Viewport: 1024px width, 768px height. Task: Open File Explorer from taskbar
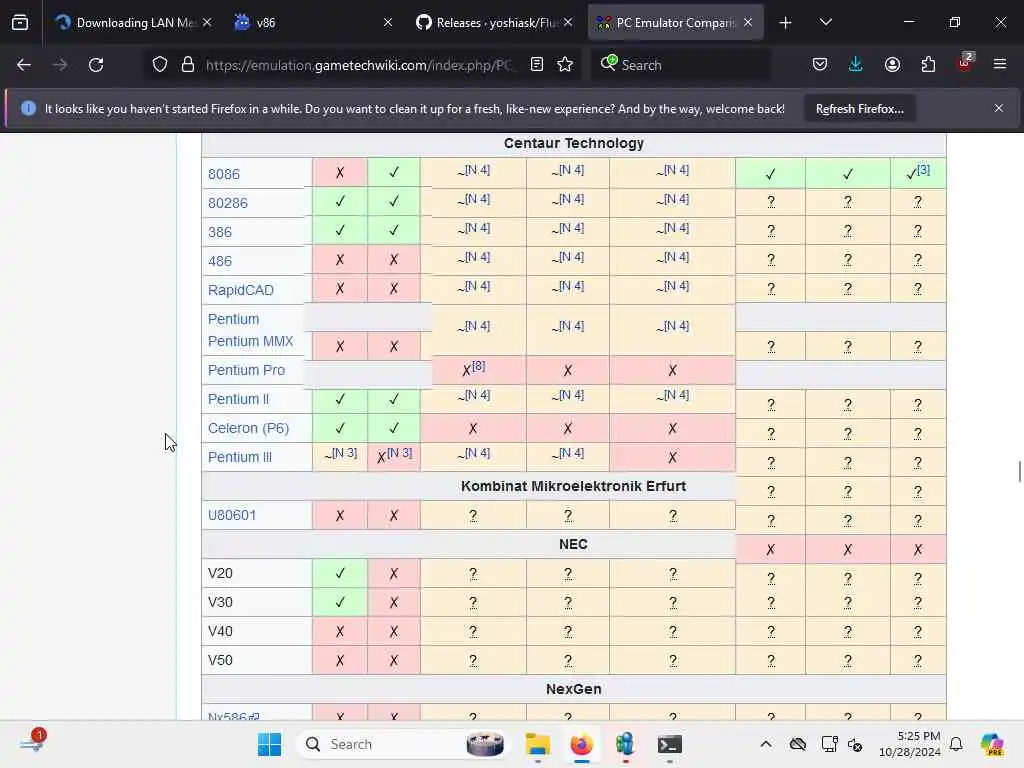(x=537, y=744)
